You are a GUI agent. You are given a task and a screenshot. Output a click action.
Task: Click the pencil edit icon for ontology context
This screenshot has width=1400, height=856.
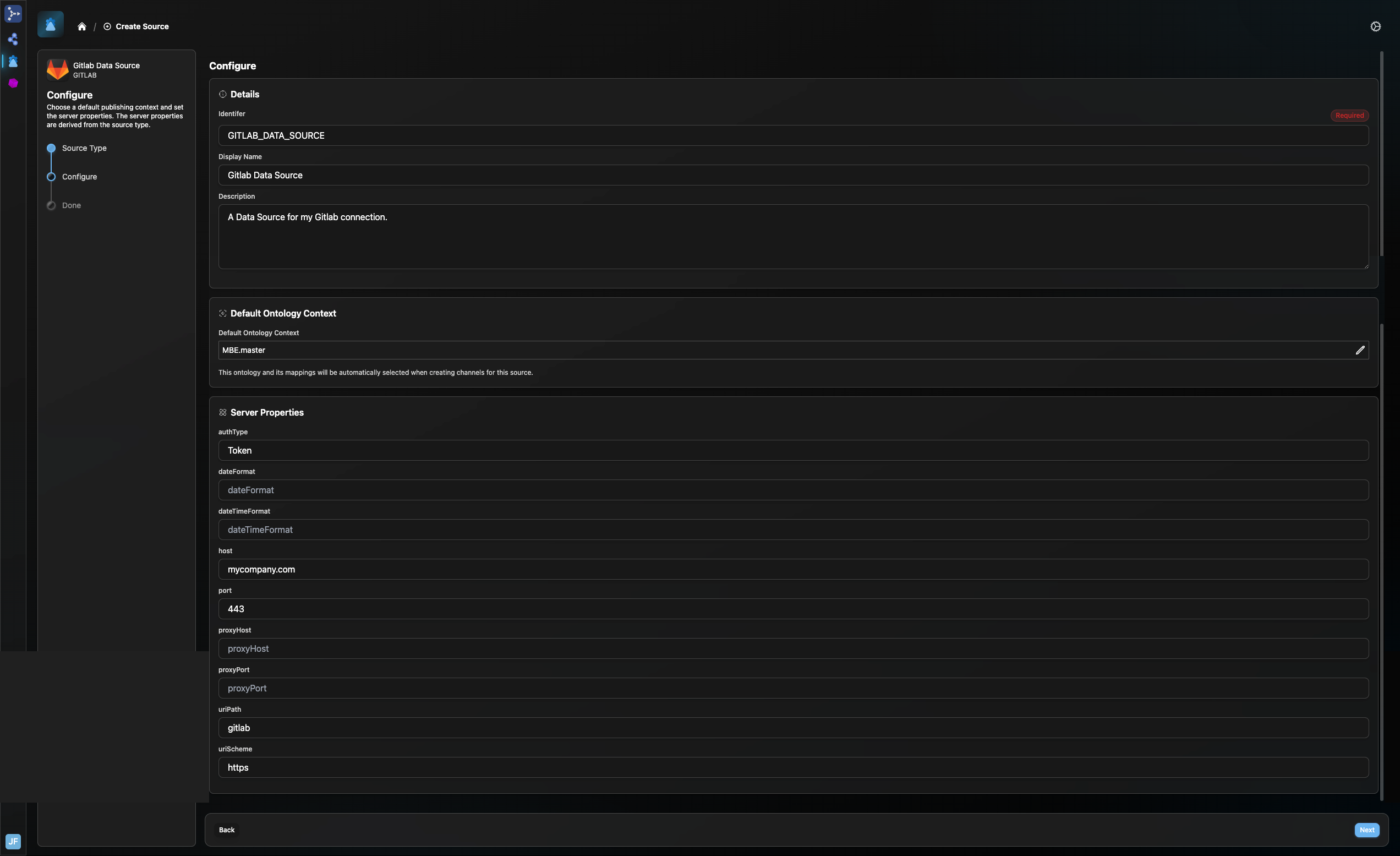click(x=1360, y=350)
